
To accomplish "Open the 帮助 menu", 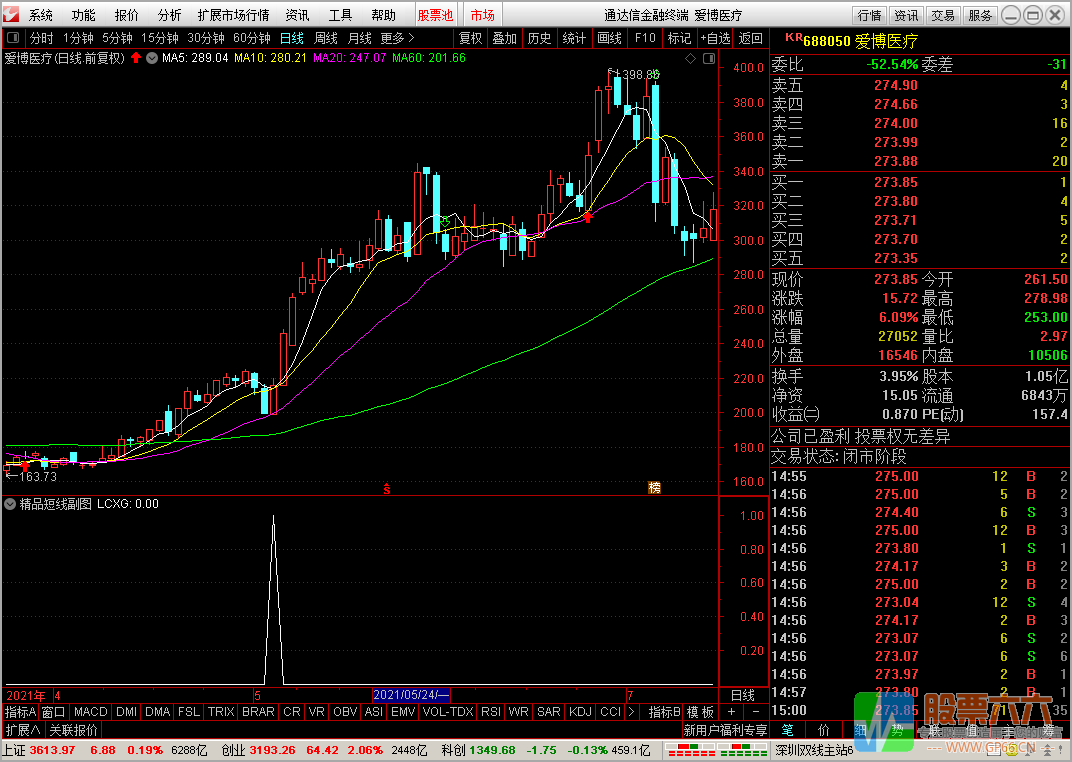I will pyautogui.click(x=384, y=15).
